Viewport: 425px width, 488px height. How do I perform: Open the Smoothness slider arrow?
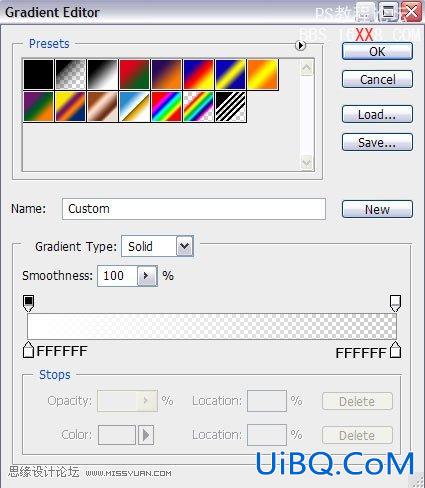pyautogui.click(x=147, y=276)
